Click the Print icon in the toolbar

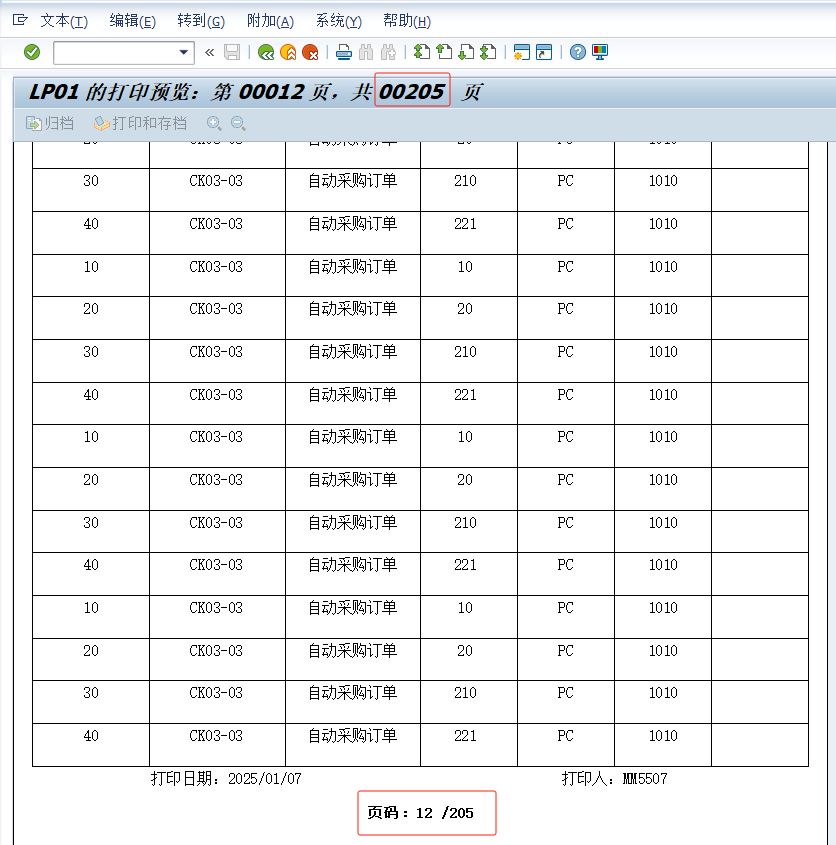coord(344,52)
